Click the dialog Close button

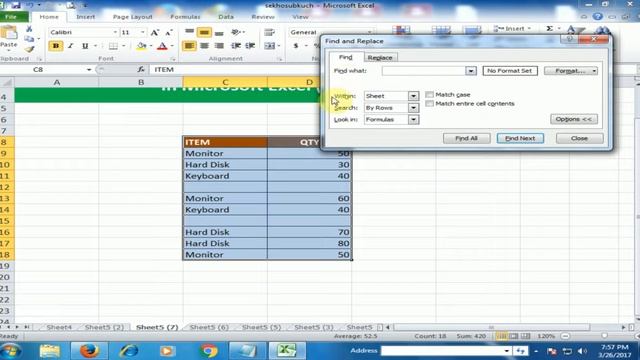point(579,138)
